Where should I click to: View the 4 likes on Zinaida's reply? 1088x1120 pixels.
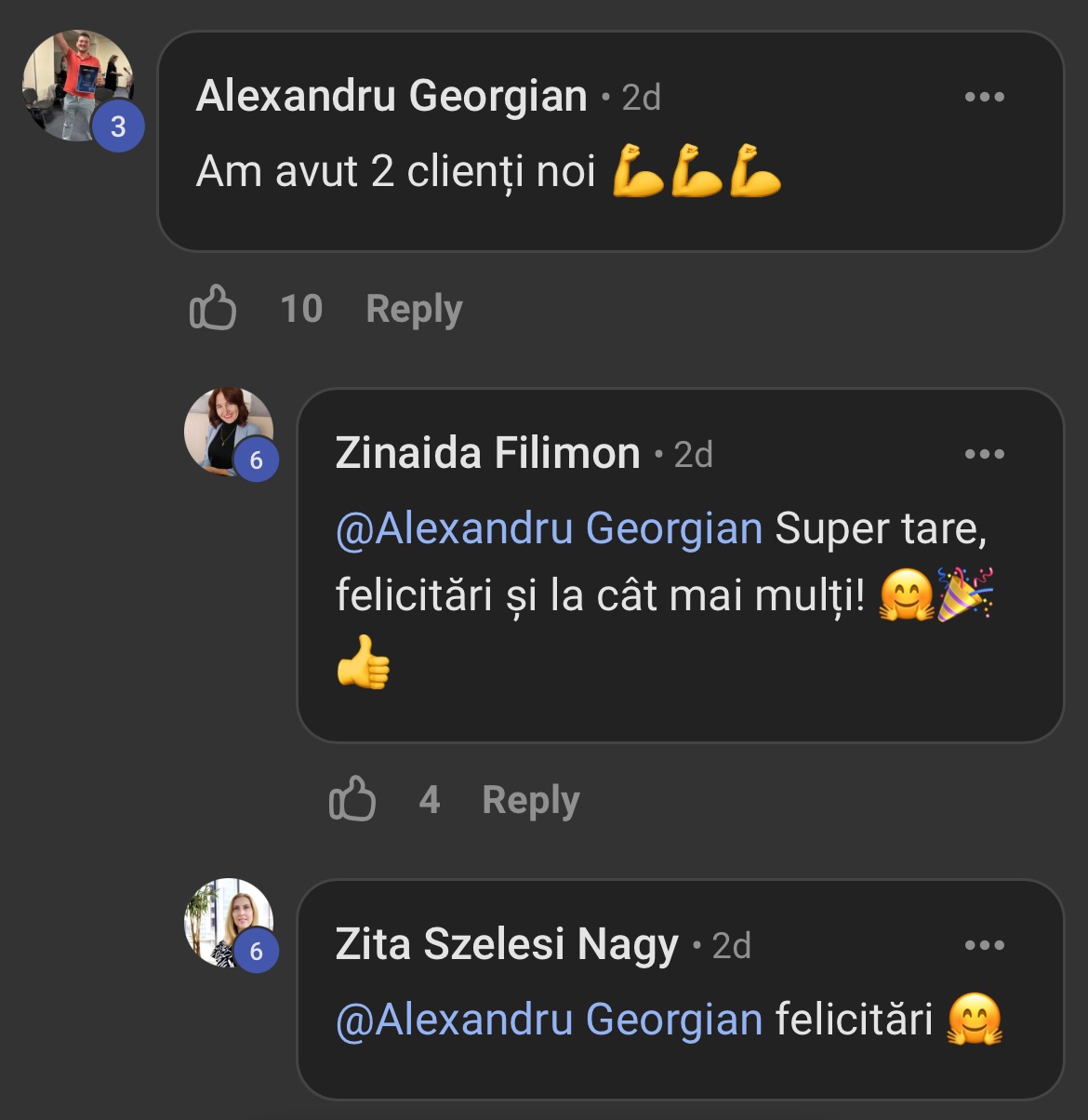tap(429, 800)
